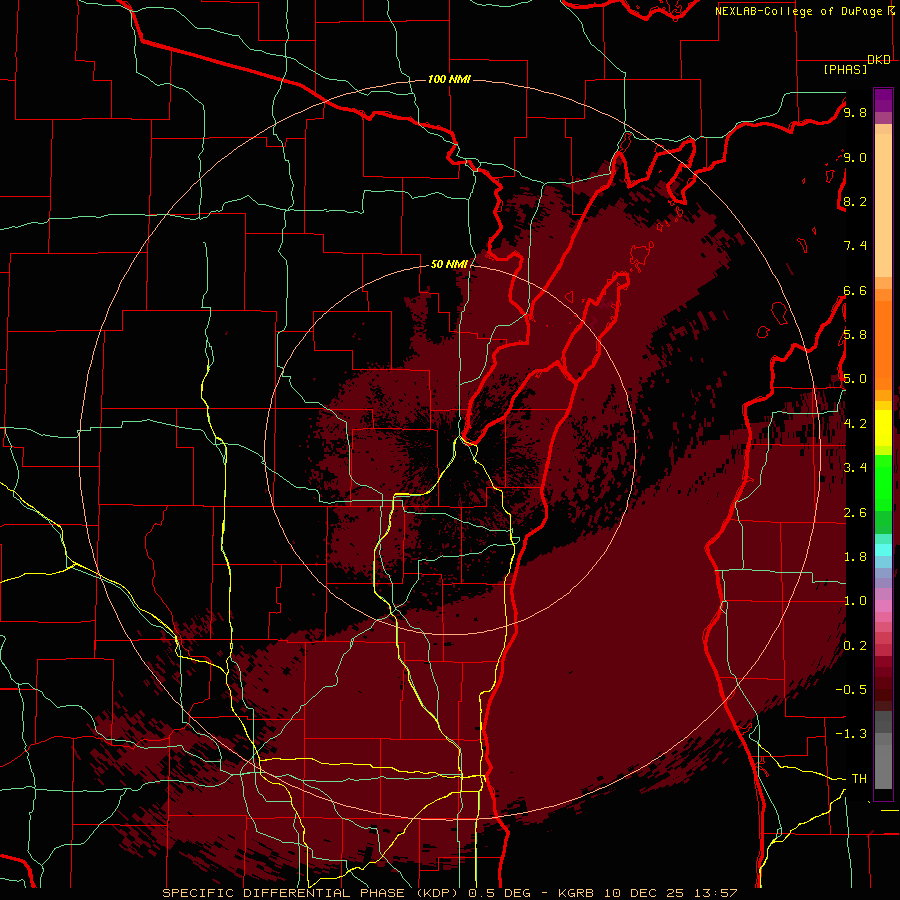The image size is (900, 900).
Task: Click the 1.0 value on the color scale
Action: 855,601
